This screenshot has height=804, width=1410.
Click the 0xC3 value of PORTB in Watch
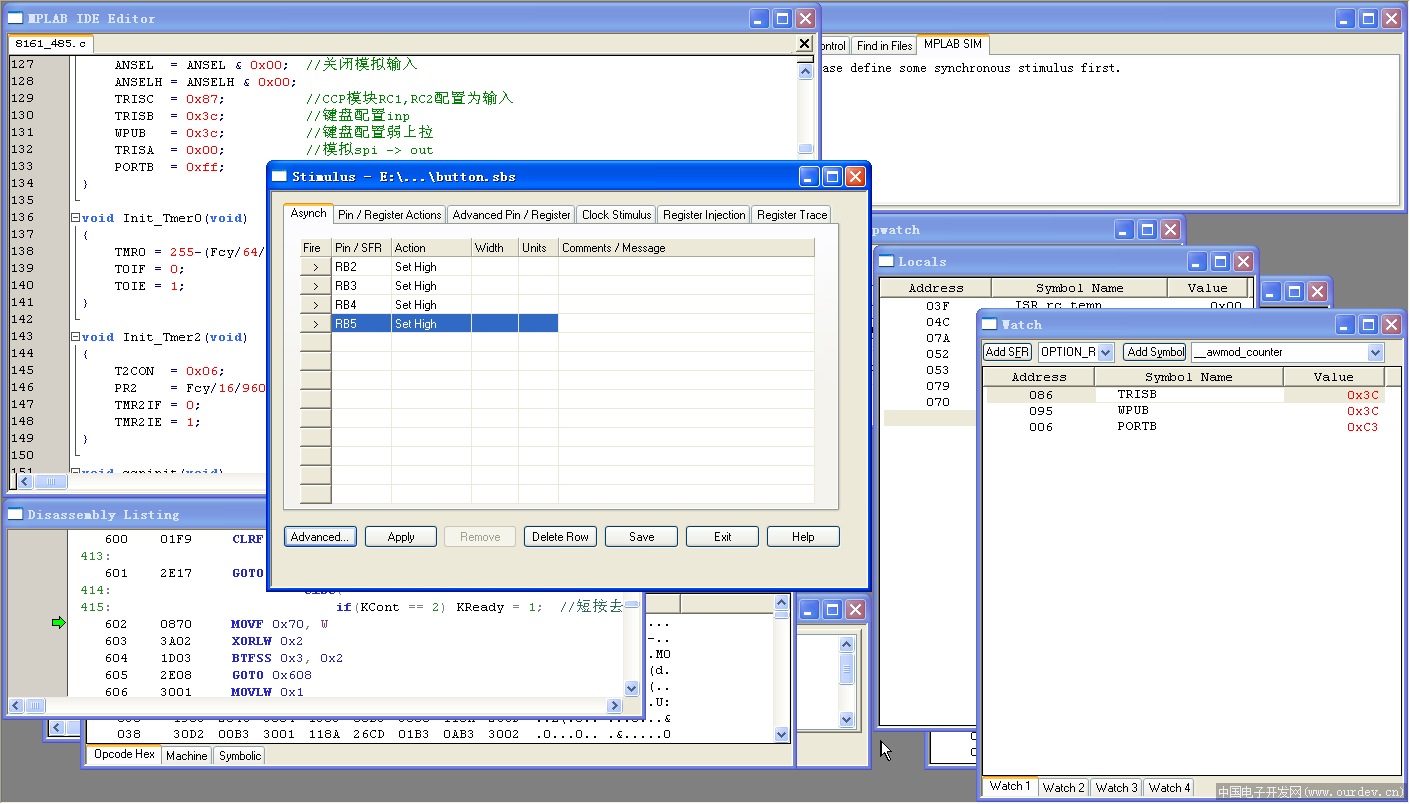click(1362, 427)
